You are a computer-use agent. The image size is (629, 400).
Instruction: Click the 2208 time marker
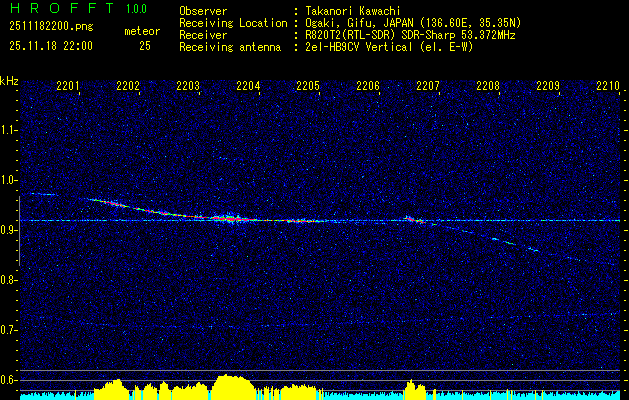point(488,85)
